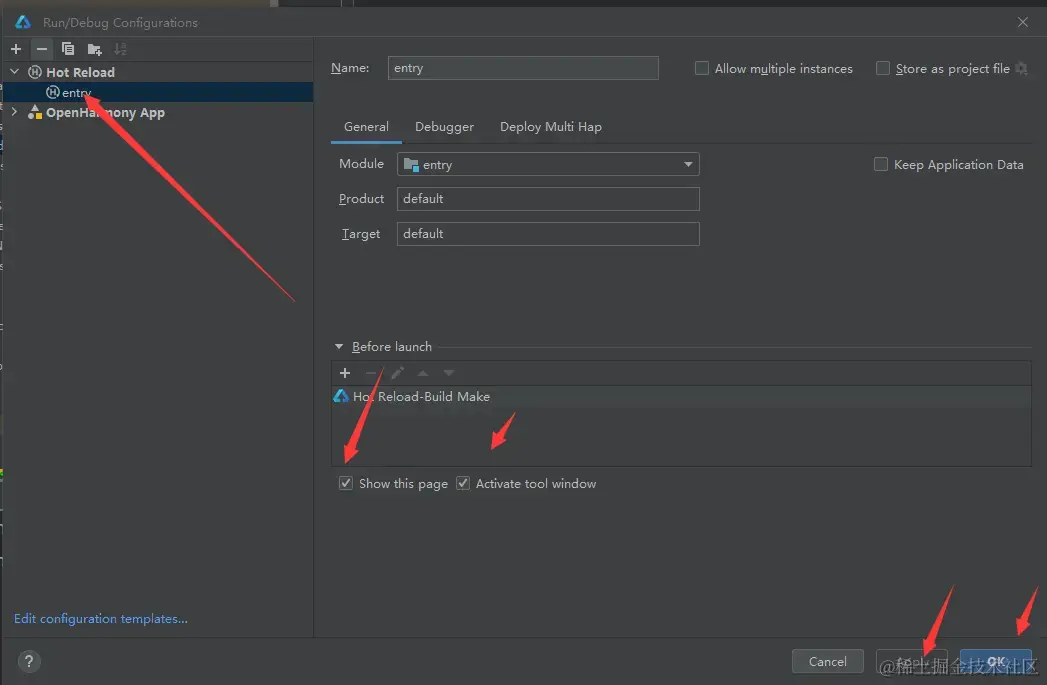This screenshot has width=1047, height=685.
Task: Uncheck Activate tool window
Action: [x=463, y=483]
